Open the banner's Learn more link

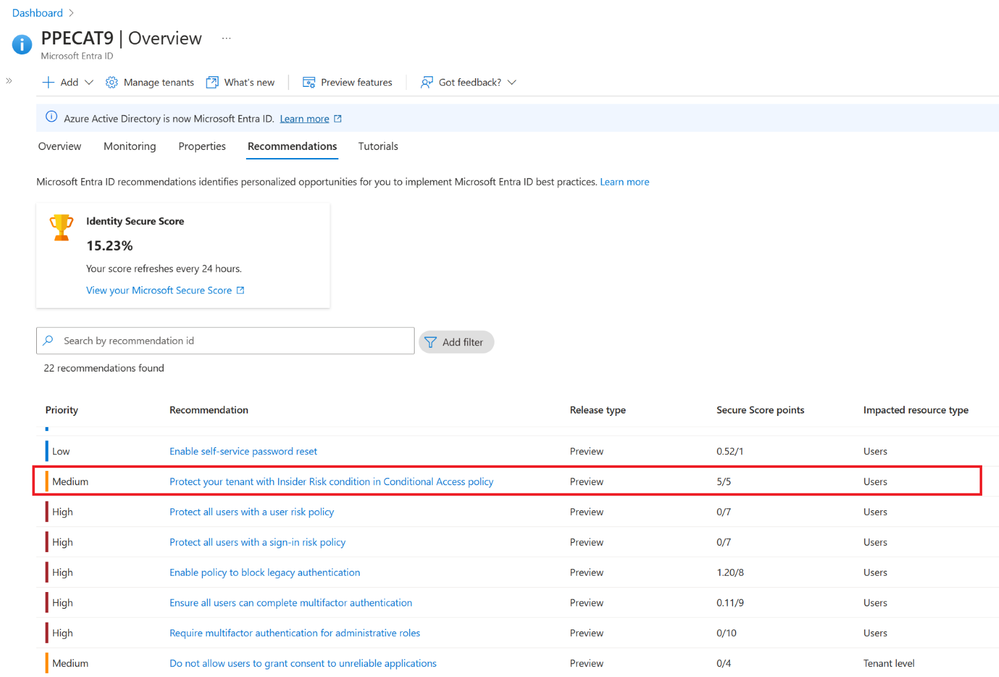305,118
